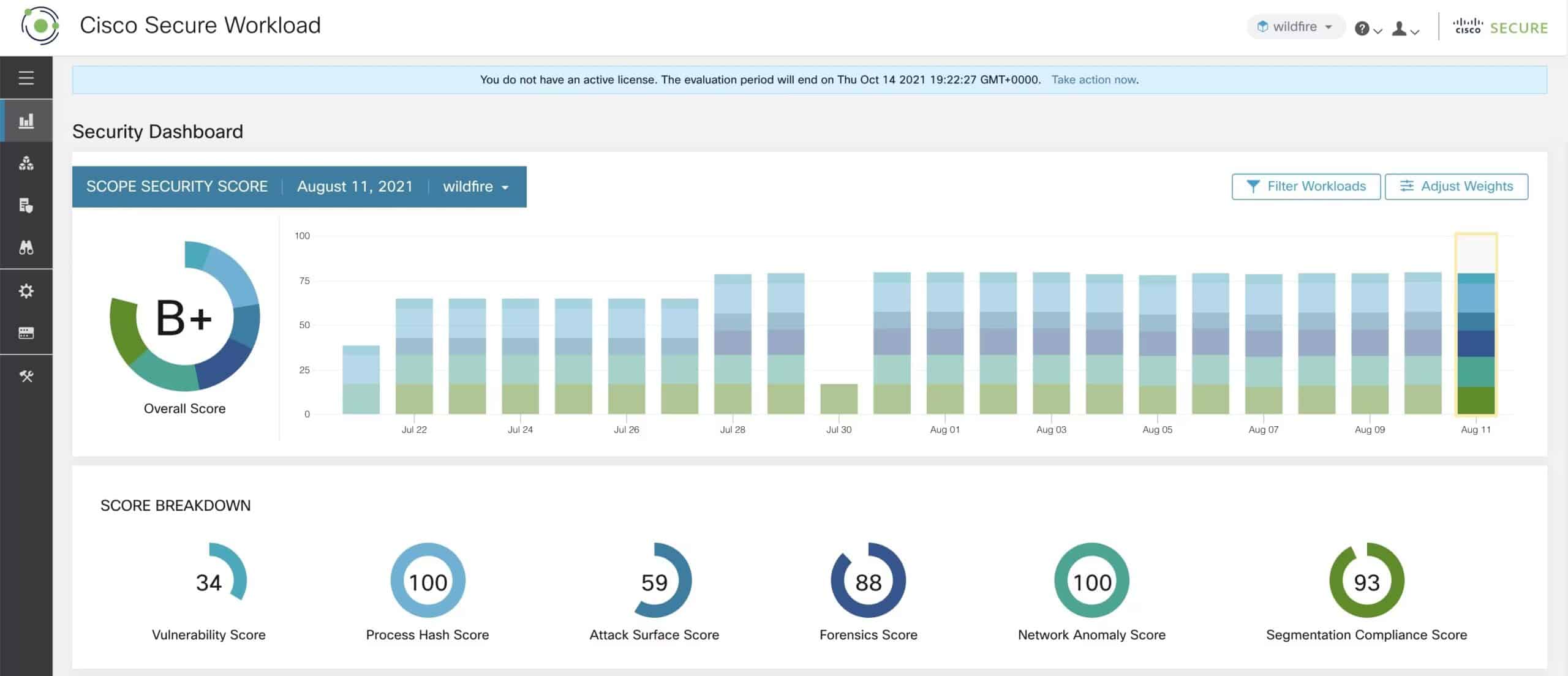Image resolution: width=1568 pixels, height=676 pixels.
Task: Click the Vulnerability Score donut gauge
Action: point(209,580)
